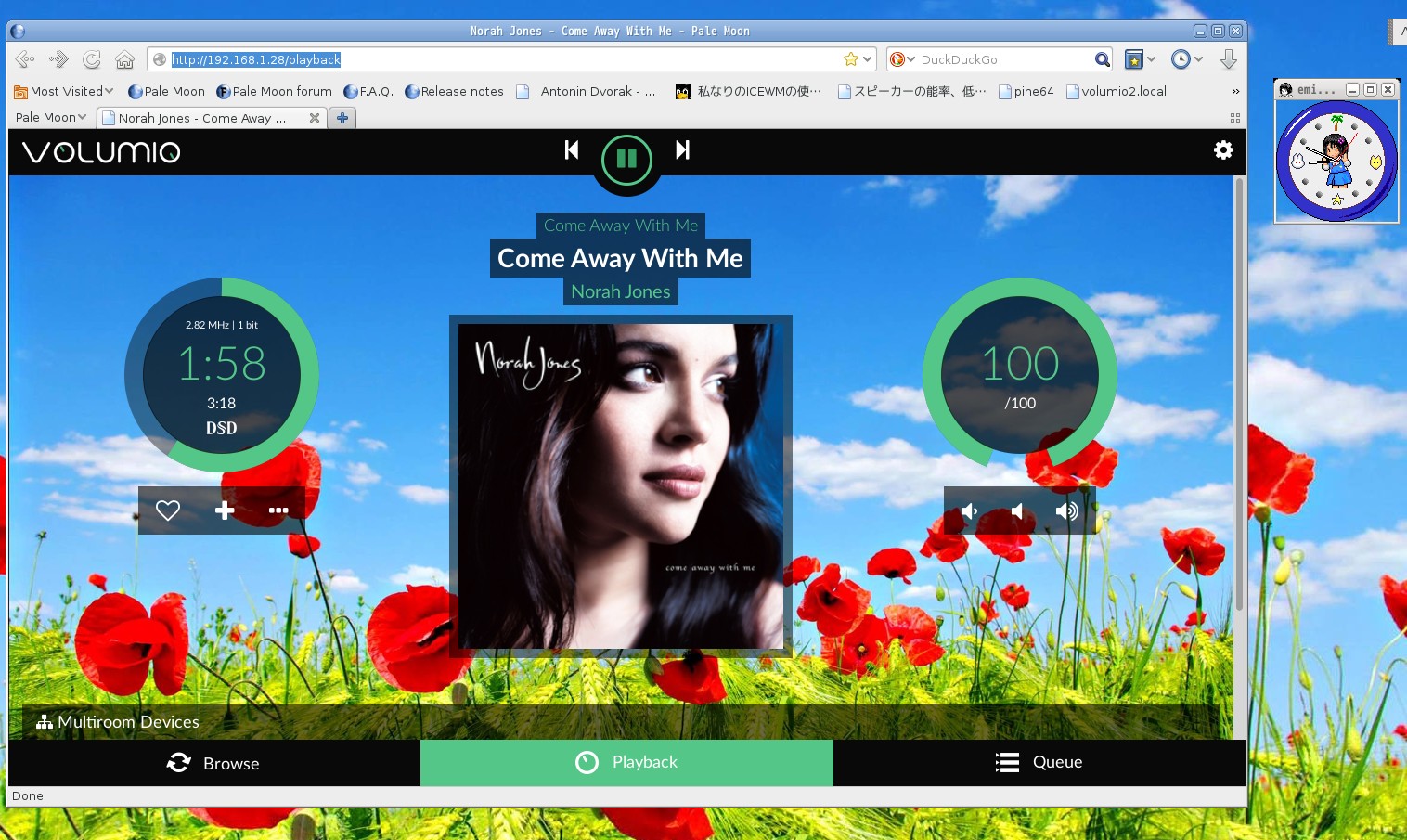This screenshot has height=840, width=1407.
Task: Open the Pale Moon application menu
Action: click(x=50, y=118)
